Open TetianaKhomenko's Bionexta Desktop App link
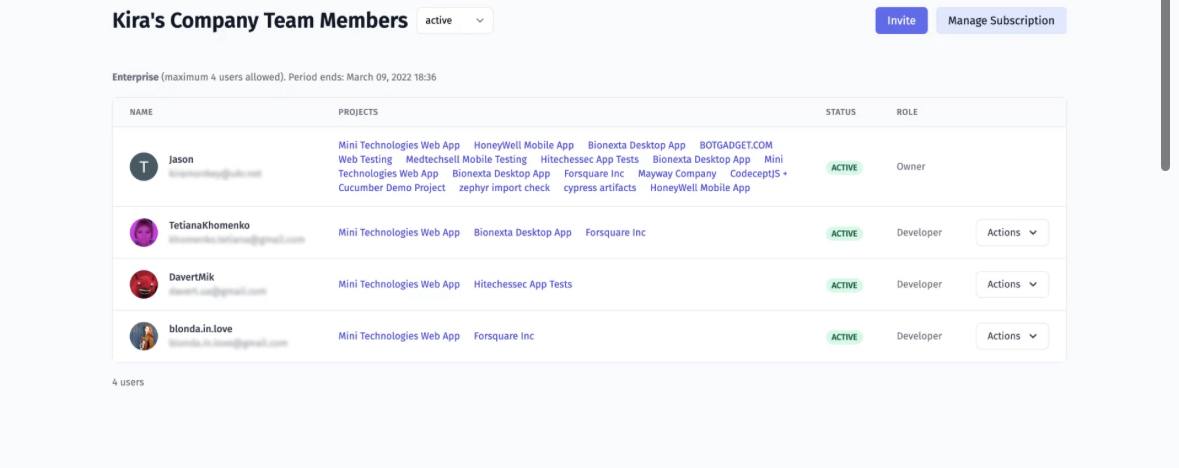1179x468 pixels. point(523,232)
